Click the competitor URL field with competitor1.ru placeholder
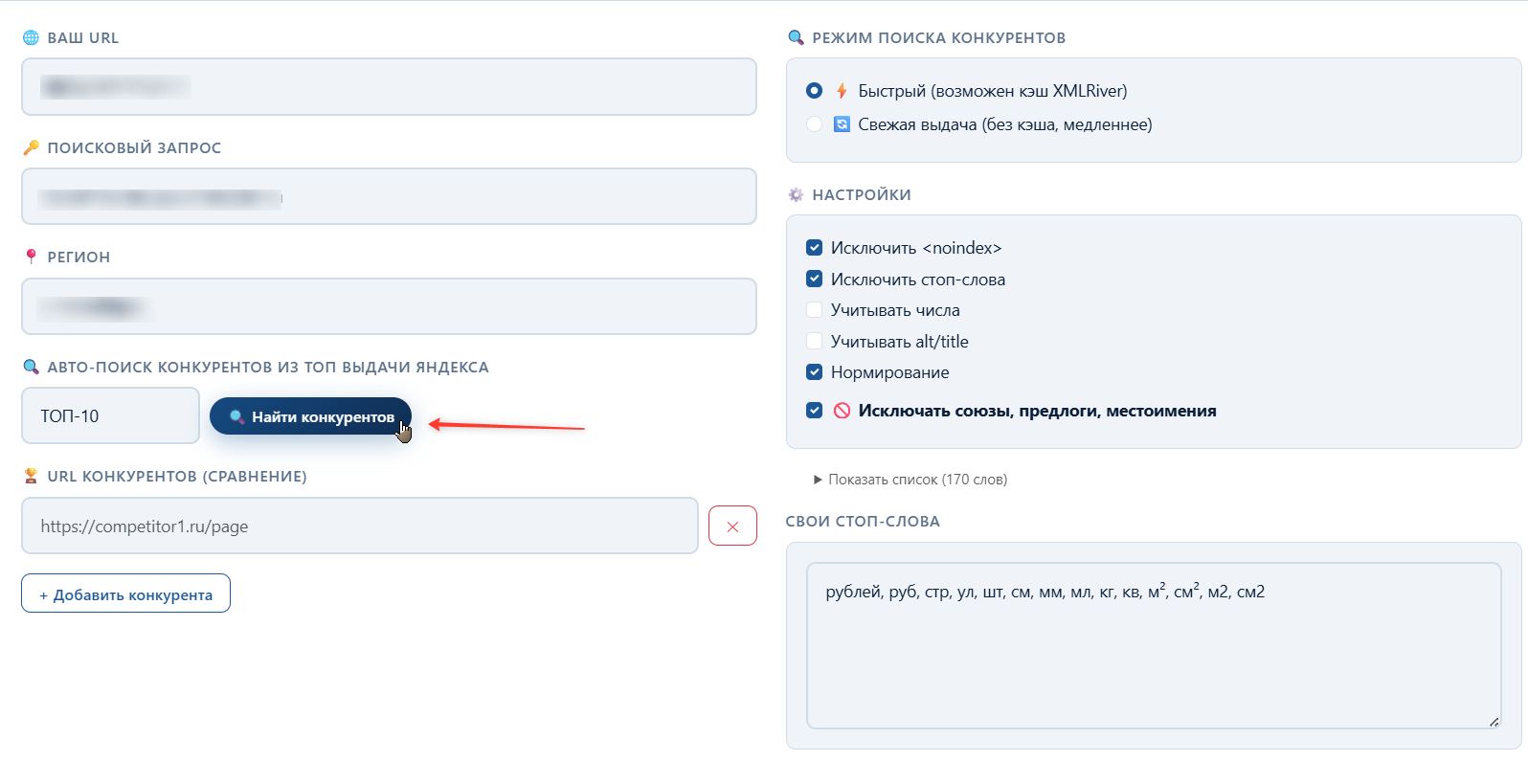The width and height of the screenshot is (1528, 784). [x=360, y=526]
